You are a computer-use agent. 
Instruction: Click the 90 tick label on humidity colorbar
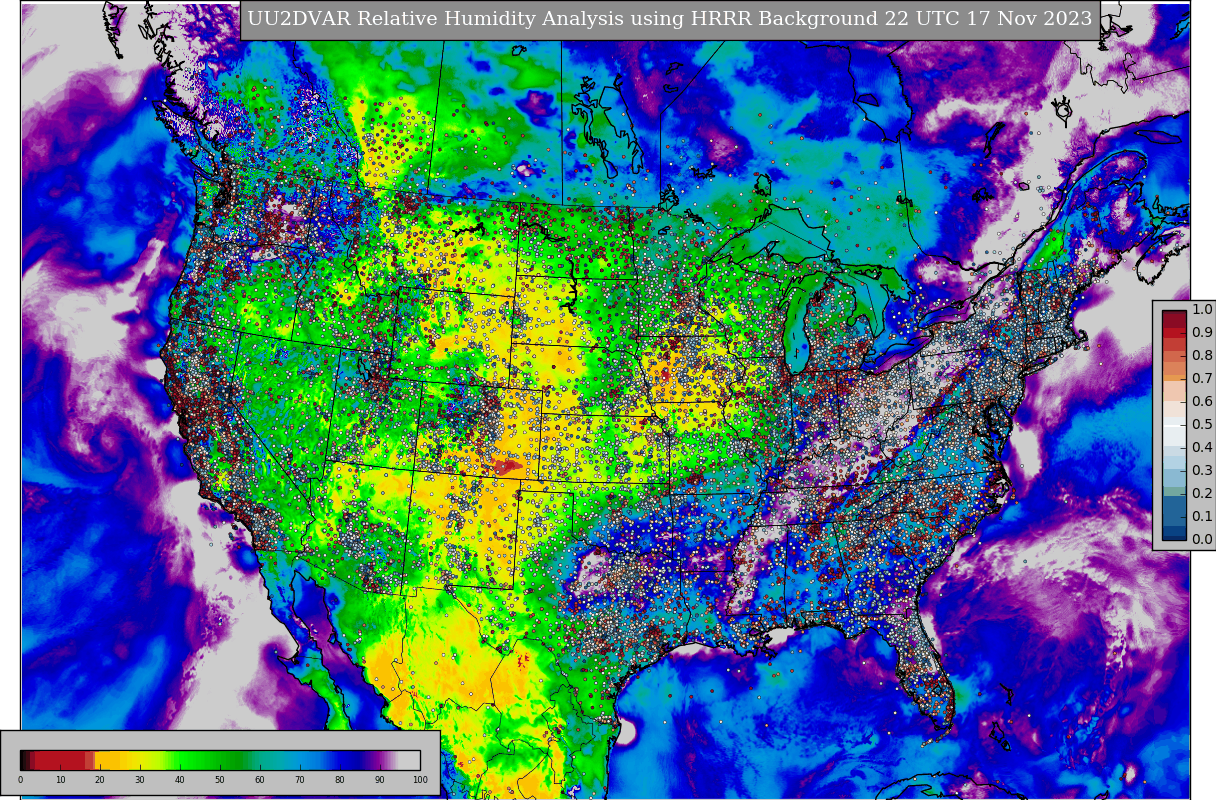pyautogui.click(x=380, y=780)
